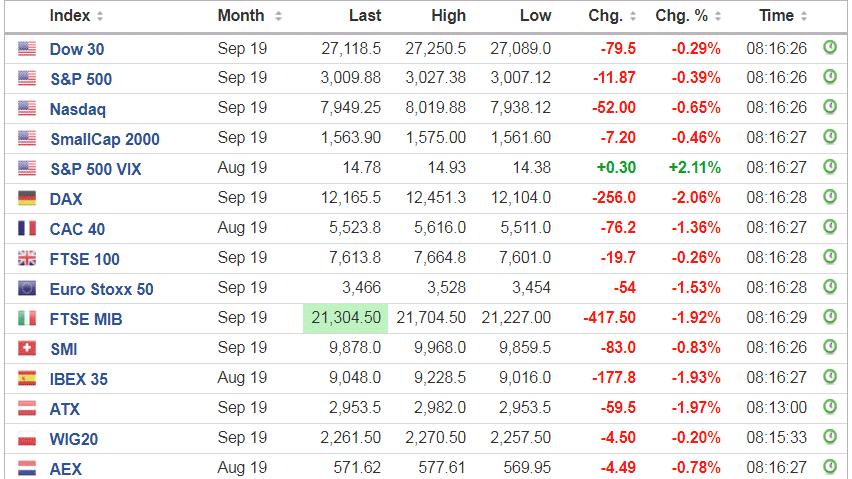Click the clock icon in DAX row

829,198
